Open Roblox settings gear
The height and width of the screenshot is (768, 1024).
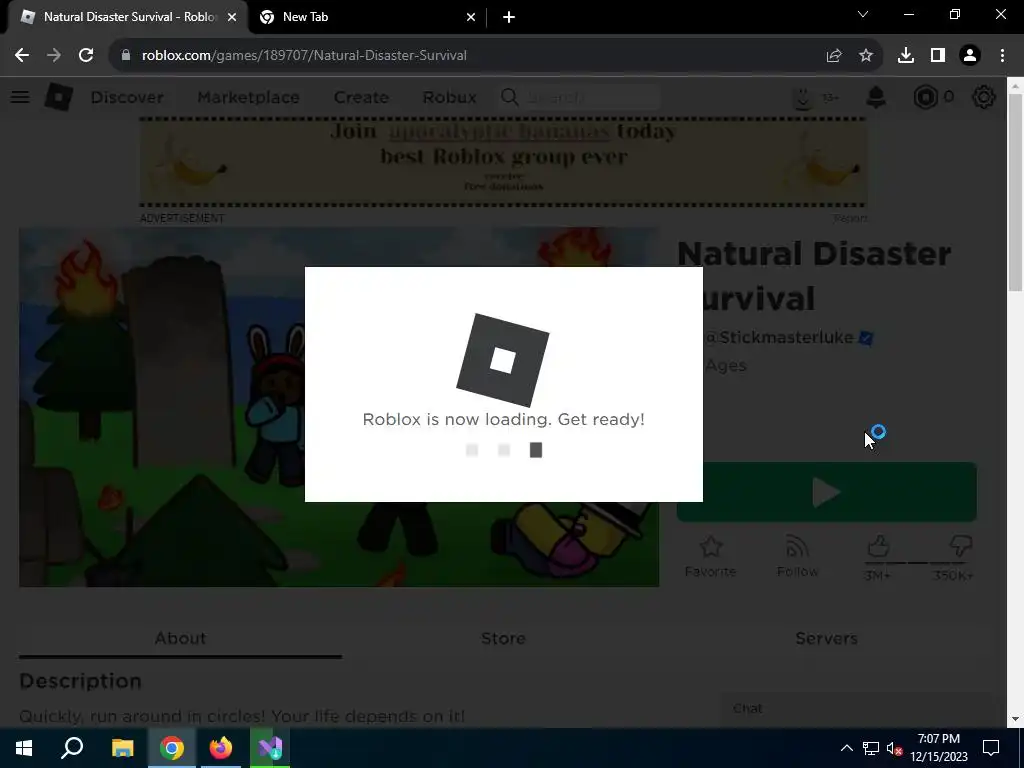click(984, 97)
